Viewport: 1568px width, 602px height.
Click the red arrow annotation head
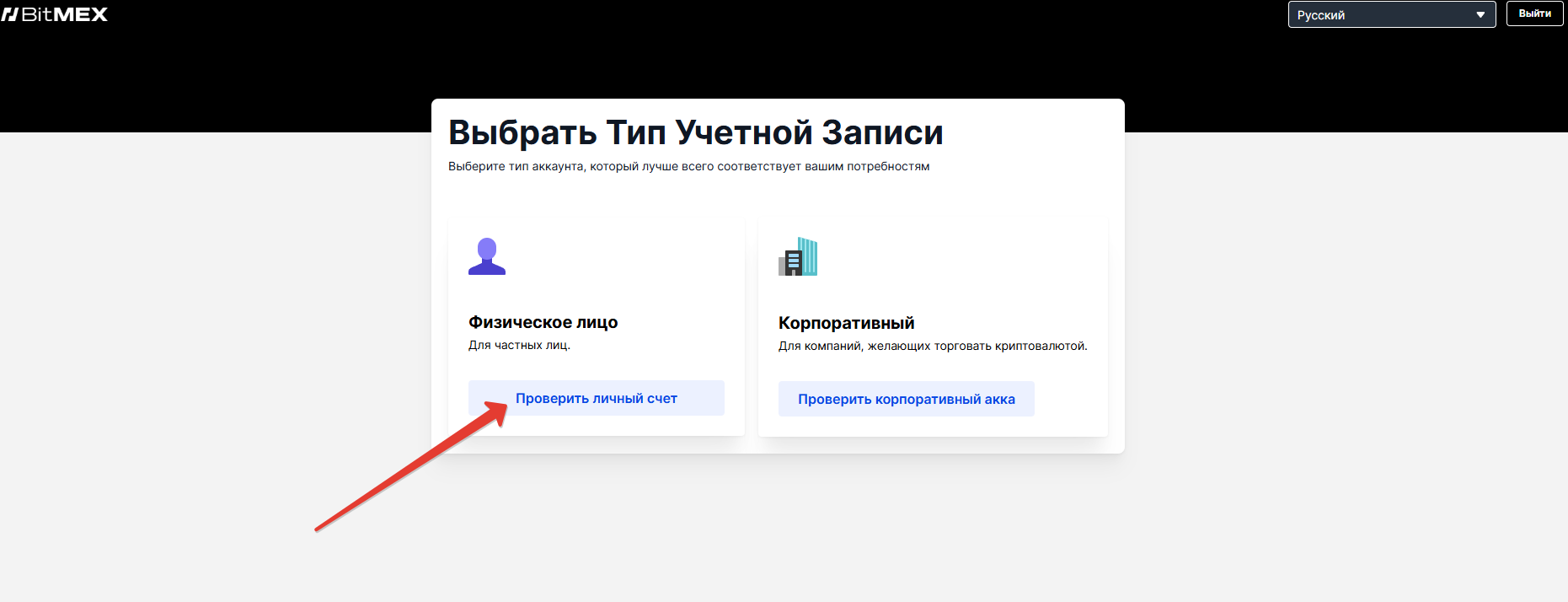point(497,411)
